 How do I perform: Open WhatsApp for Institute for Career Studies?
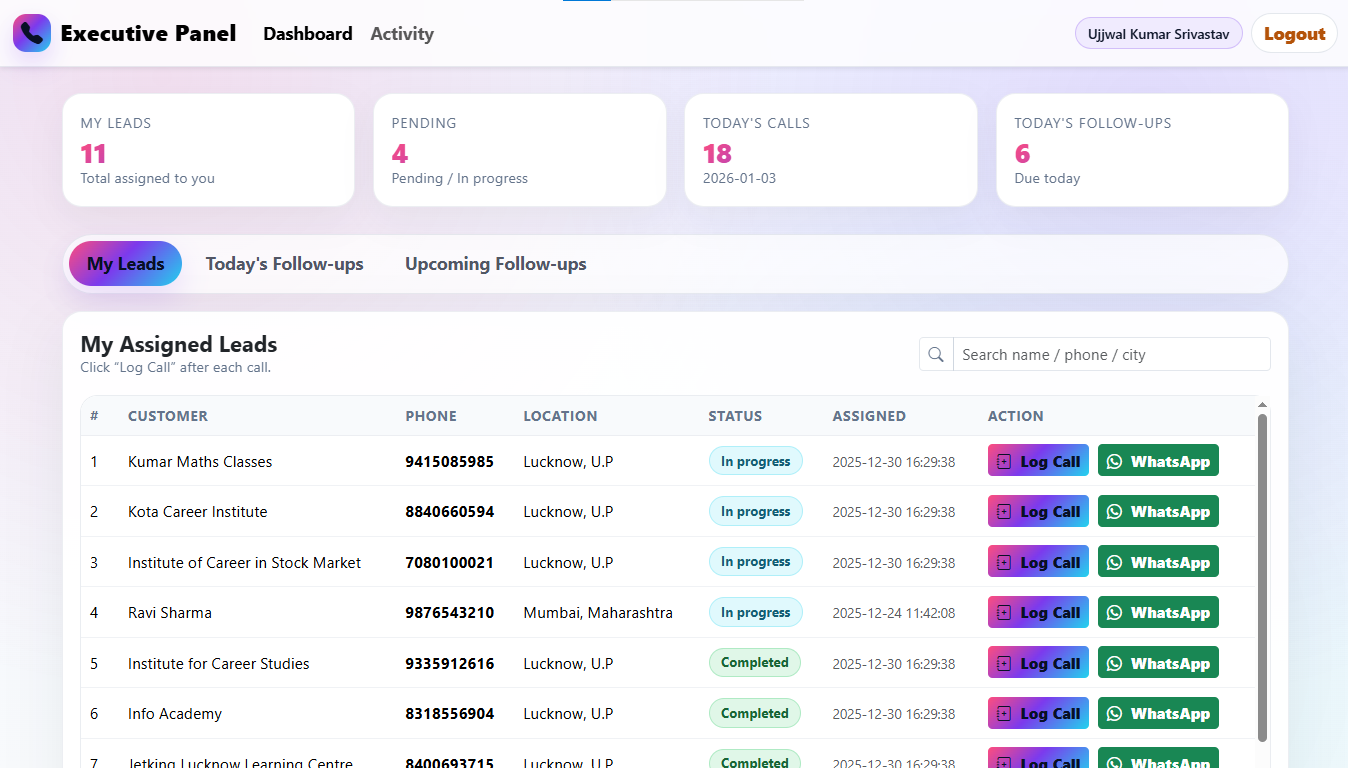pos(1158,662)
